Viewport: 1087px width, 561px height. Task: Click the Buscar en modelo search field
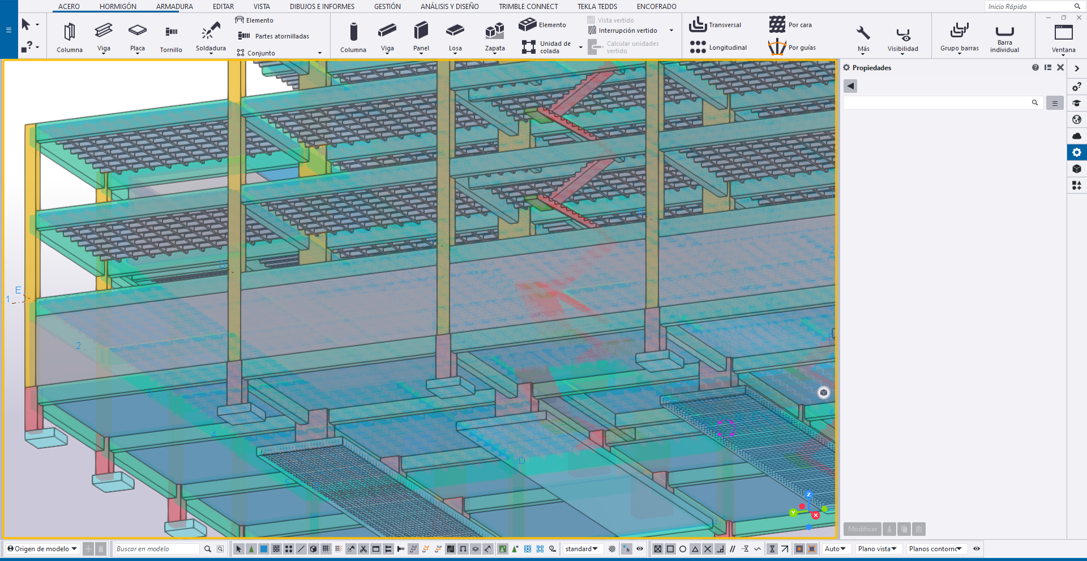[x=157, y=549]
